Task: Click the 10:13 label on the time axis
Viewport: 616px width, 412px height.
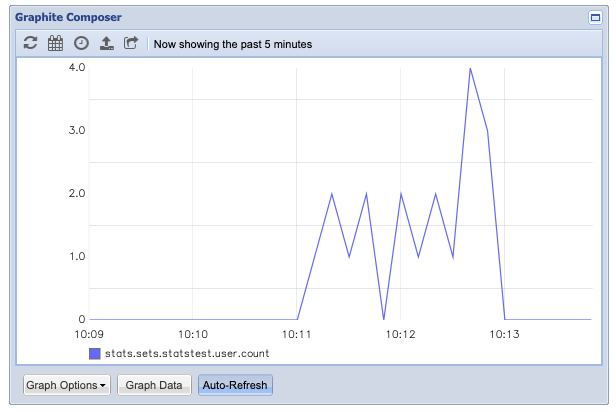Action: point(504,333)
